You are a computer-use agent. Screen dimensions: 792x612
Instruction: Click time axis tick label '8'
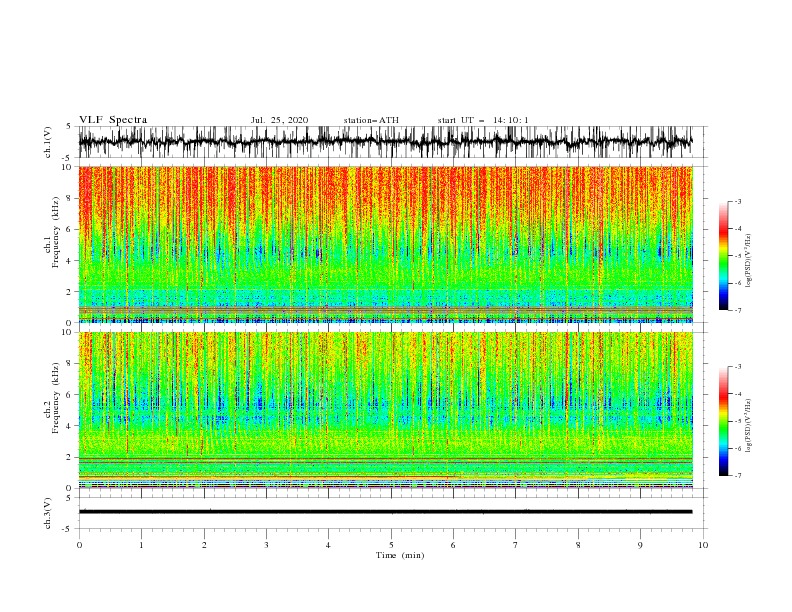click(x=578, y=545)
